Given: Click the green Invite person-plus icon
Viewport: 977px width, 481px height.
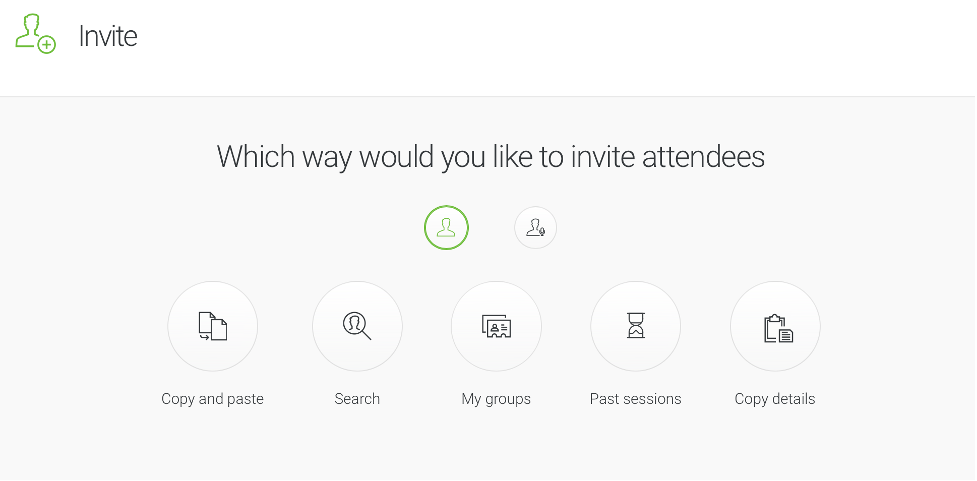Looking at the screenshot, I should point(36,34).
